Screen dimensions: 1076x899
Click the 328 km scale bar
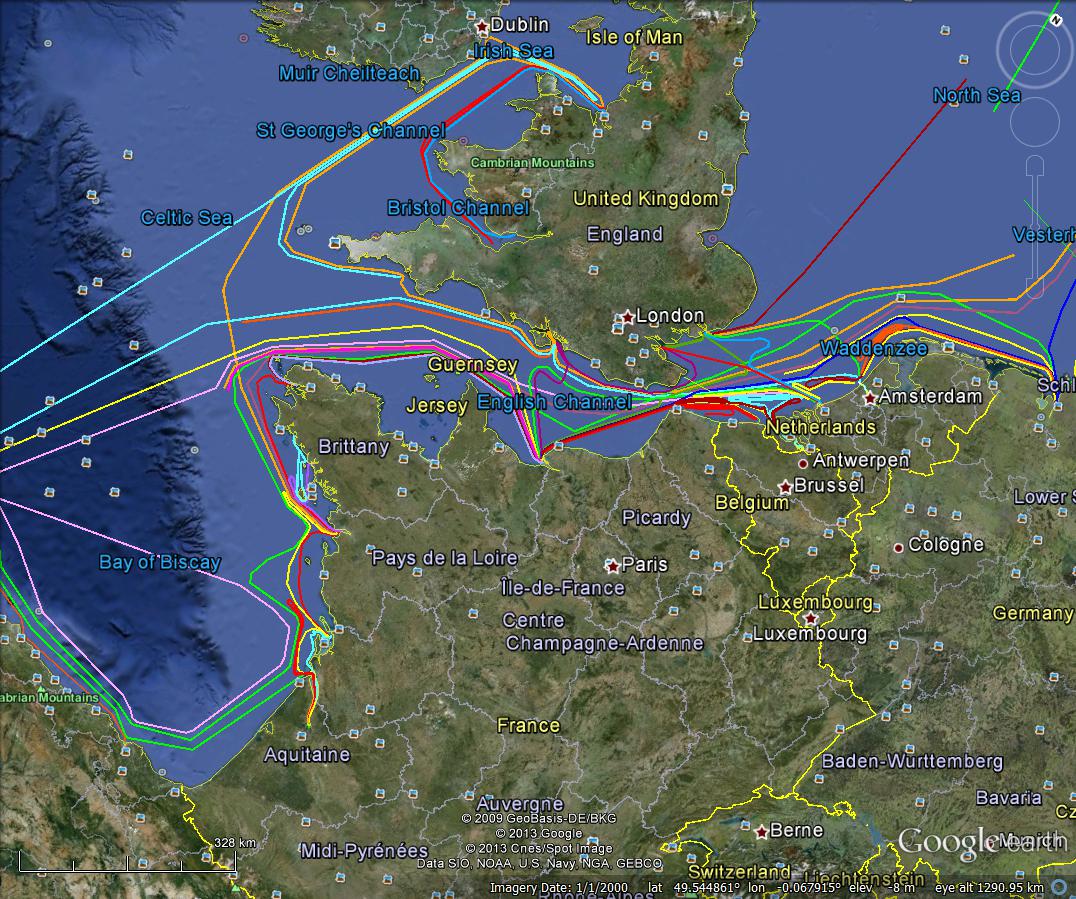[x=126, y=859]
